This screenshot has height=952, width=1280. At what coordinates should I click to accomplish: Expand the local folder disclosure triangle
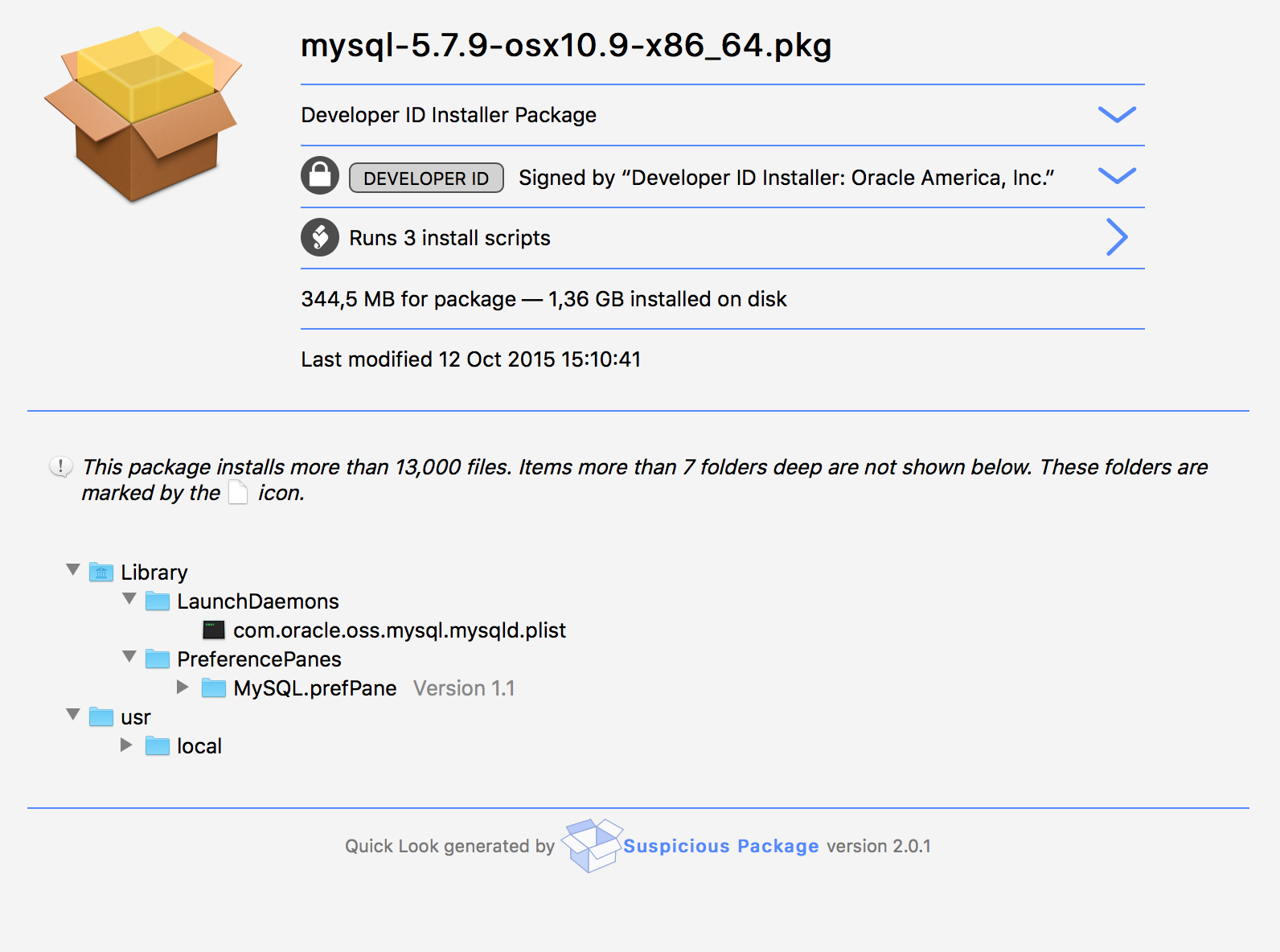pyautogui.click(x=126, y=745)
